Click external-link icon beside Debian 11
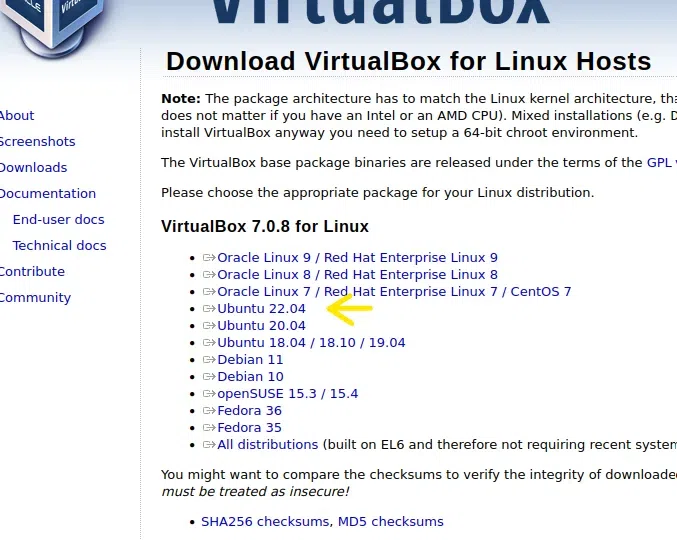 [x=209, y=360]
